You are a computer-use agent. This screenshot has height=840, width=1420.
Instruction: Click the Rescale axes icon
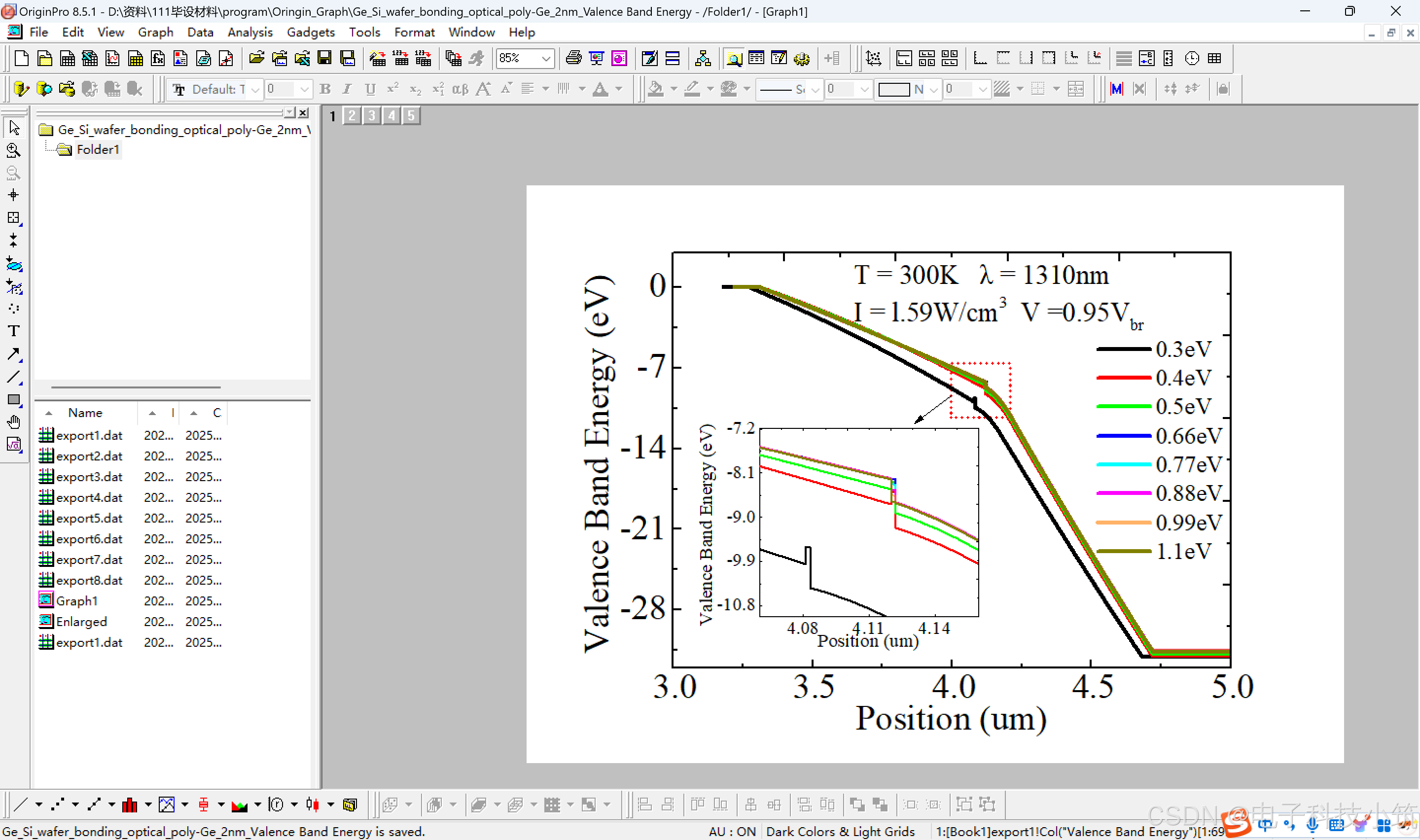click(873, 58)
